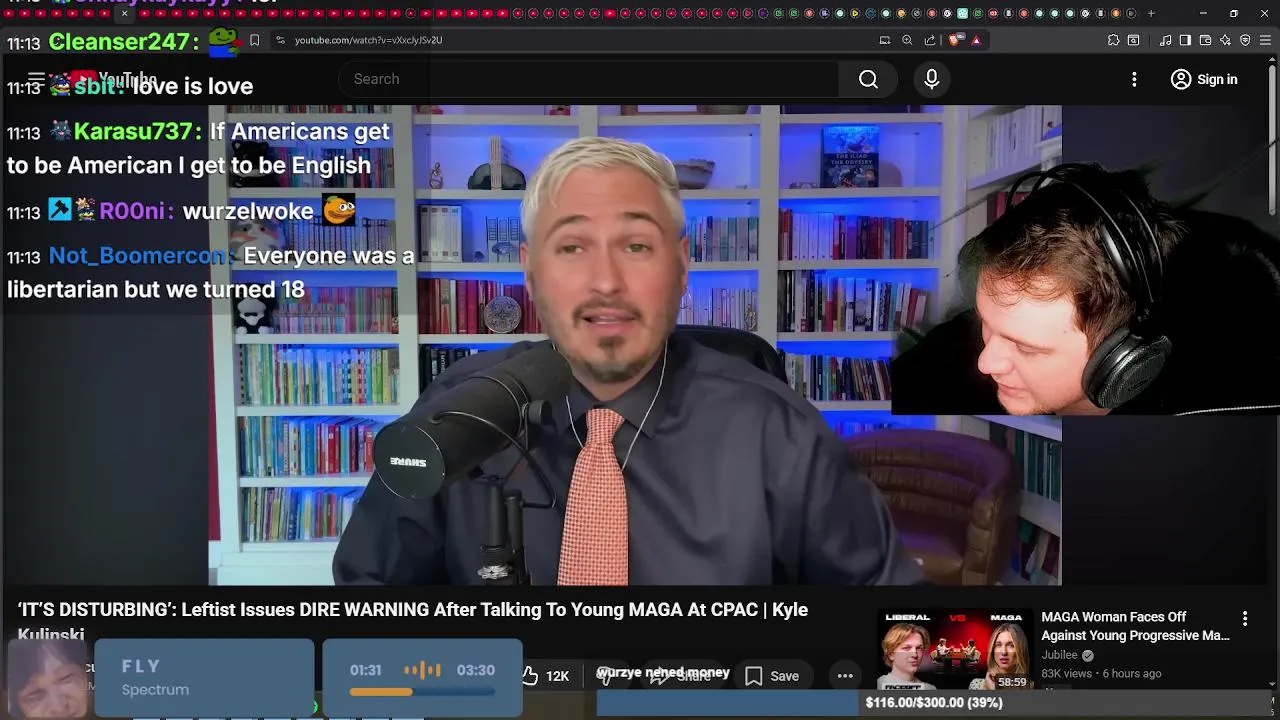Click the 'love is love' chat message
The image size is (1280, 720).
[192, 86]
